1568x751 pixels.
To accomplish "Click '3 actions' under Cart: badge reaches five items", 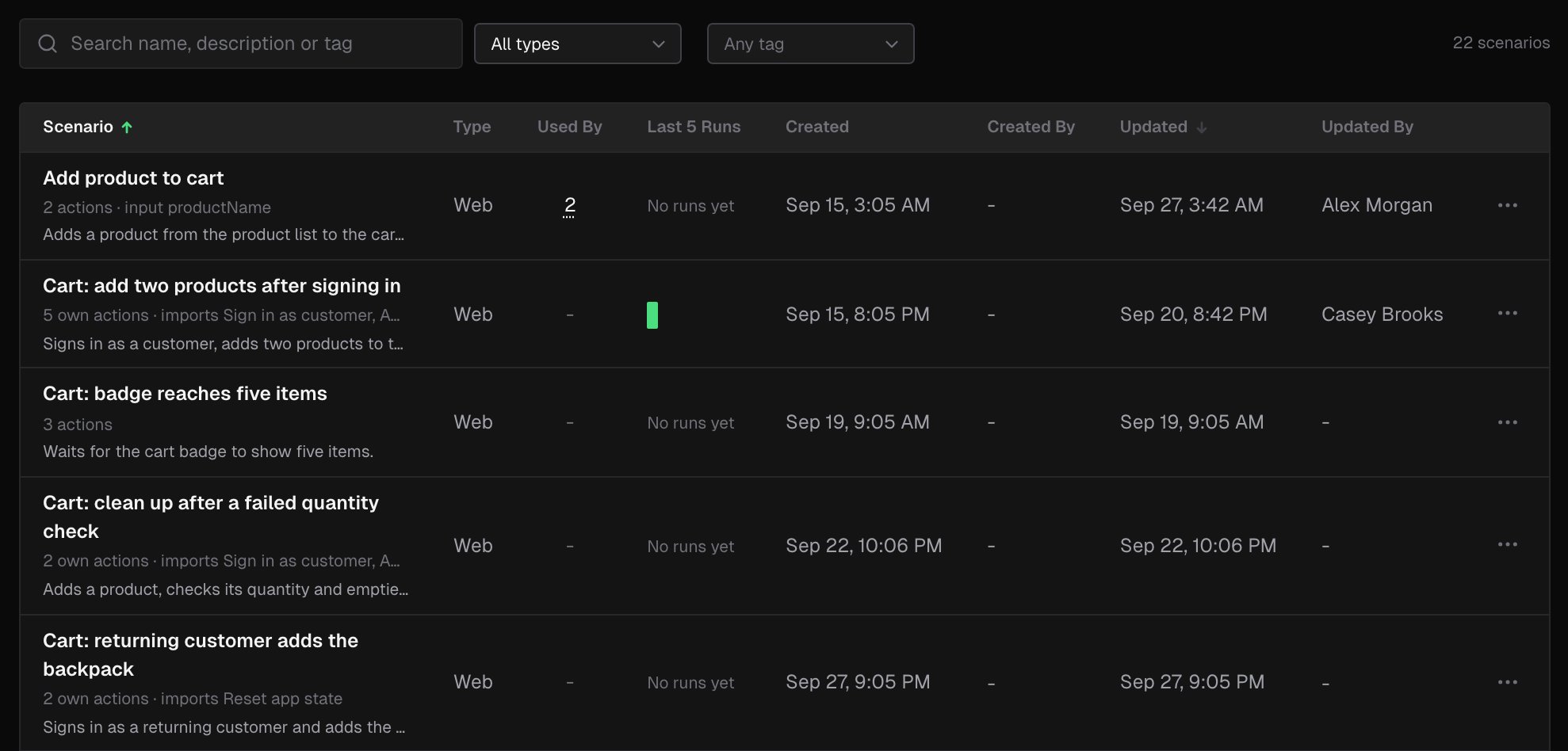I will [x=78, y=425].
